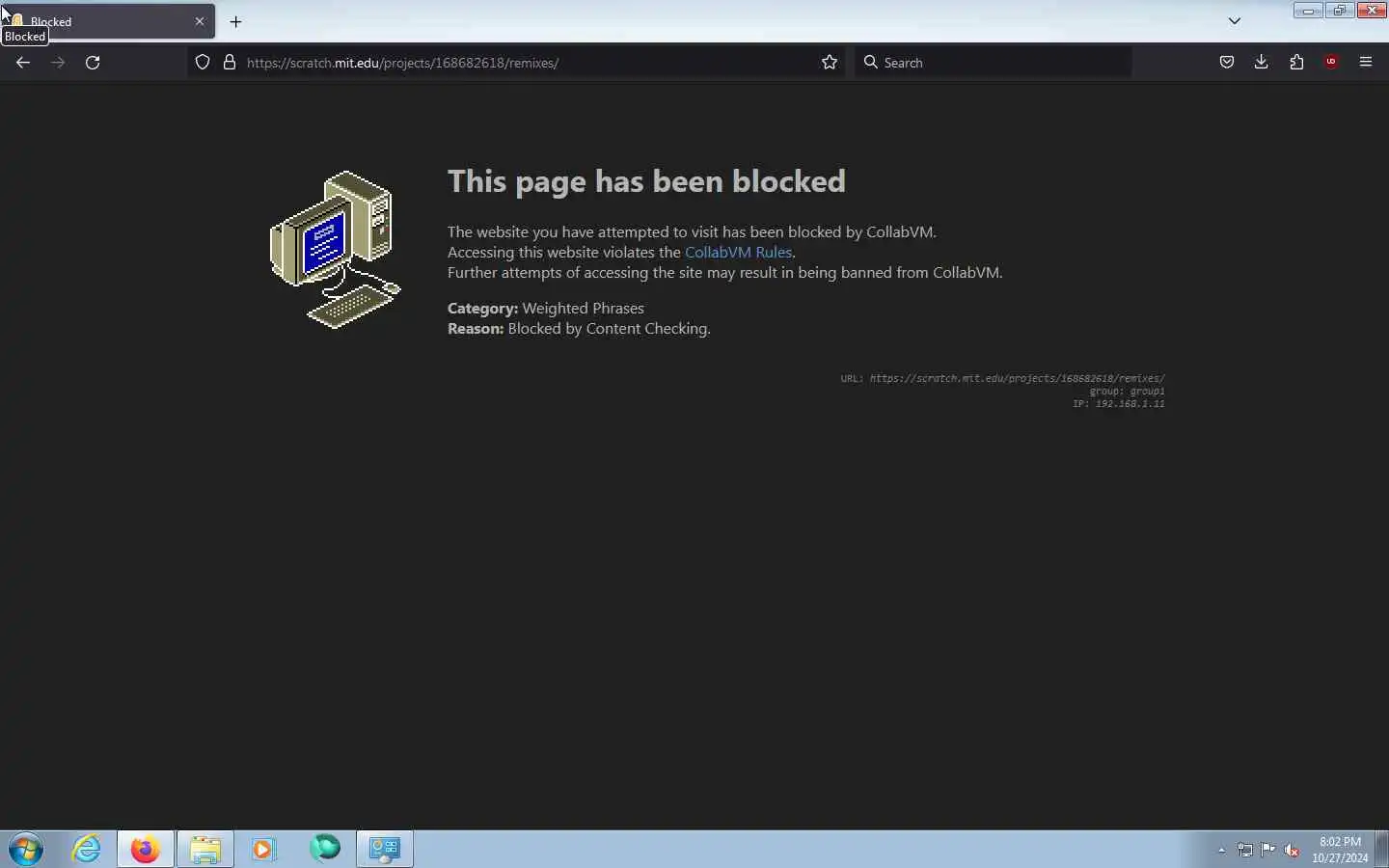Open Windows Media Player from taskbar

click(264, 849)
